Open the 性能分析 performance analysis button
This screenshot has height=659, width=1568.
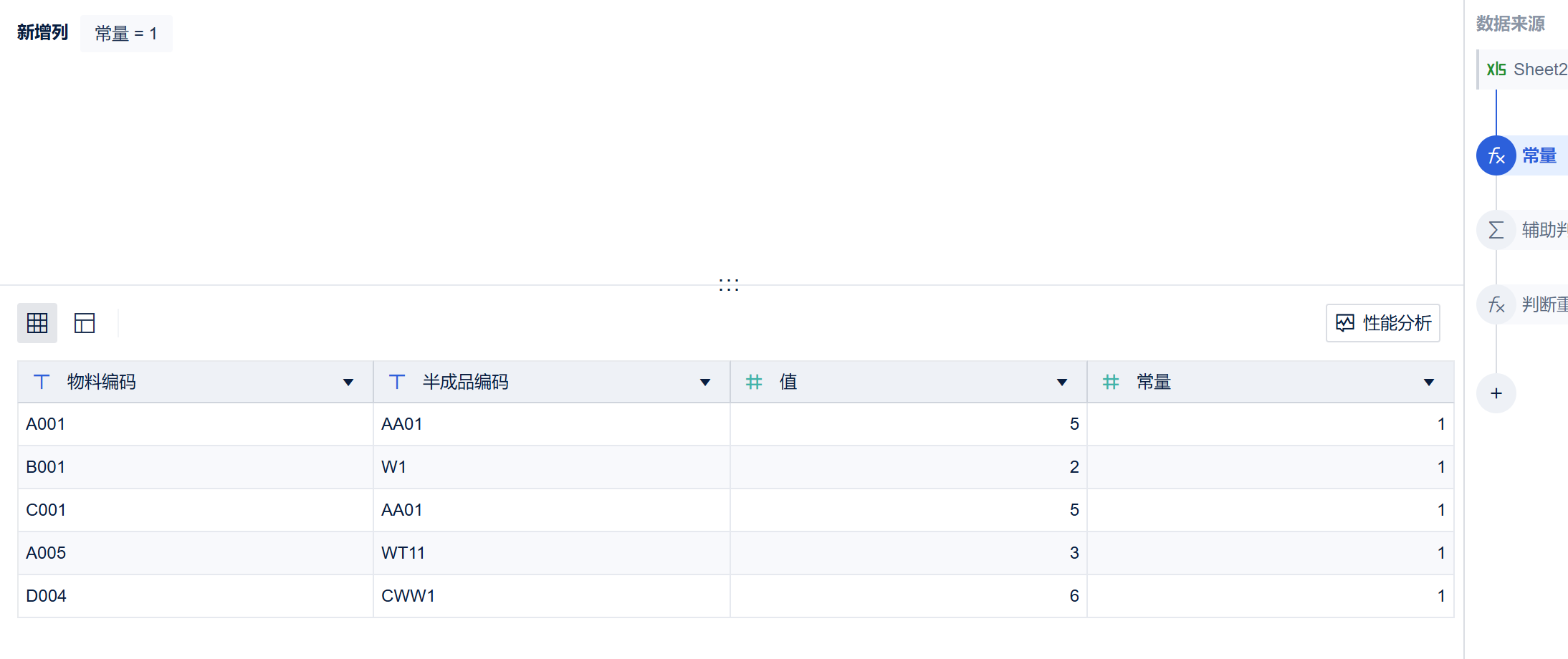tap(1383, 323)
